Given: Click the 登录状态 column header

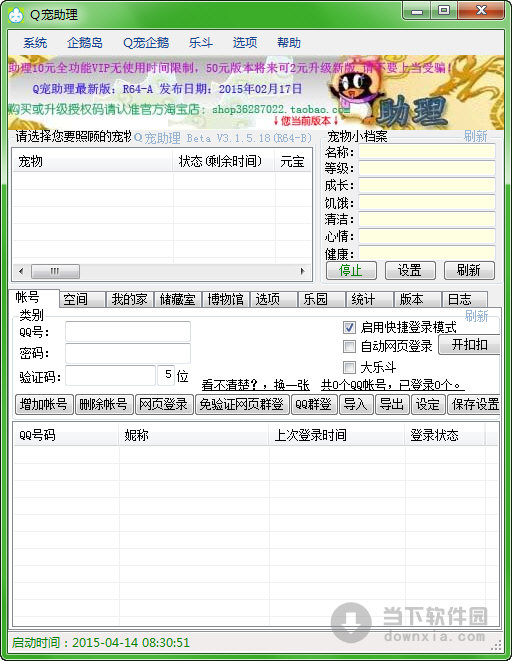Looking at the screenshot, I should 445,435.
